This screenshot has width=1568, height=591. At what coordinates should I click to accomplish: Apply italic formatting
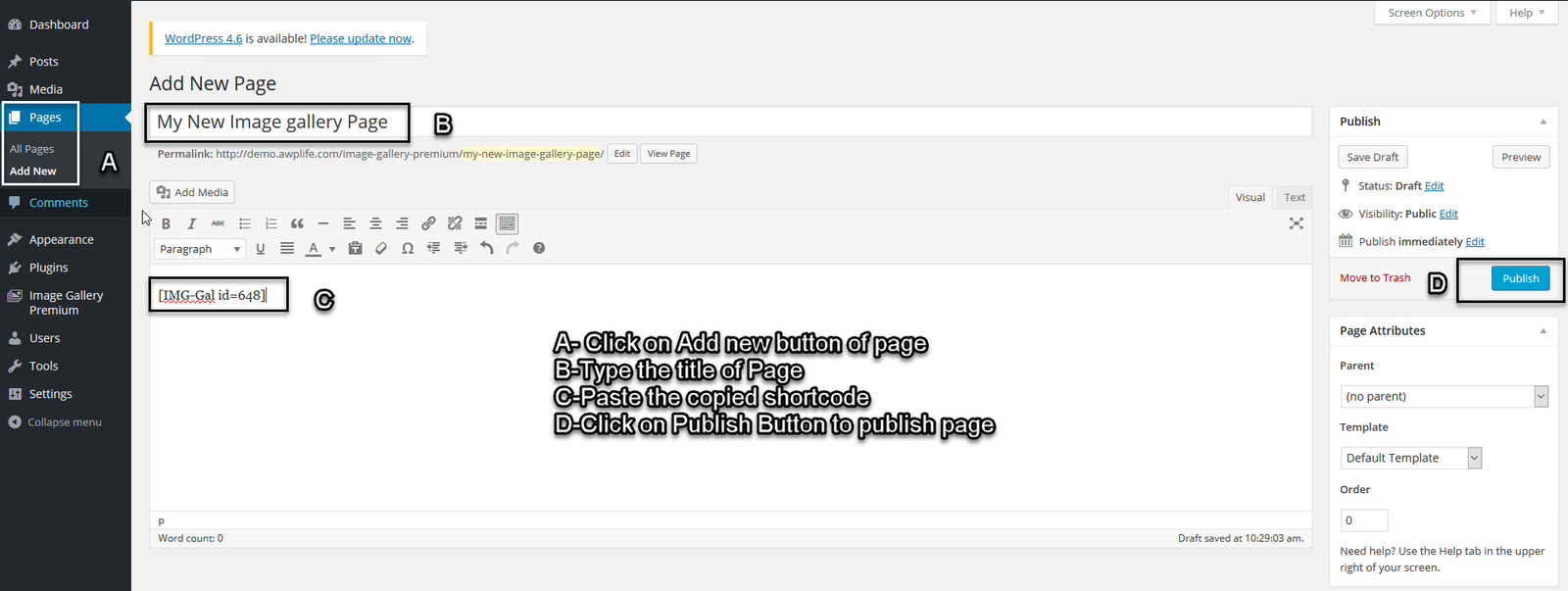192,223
